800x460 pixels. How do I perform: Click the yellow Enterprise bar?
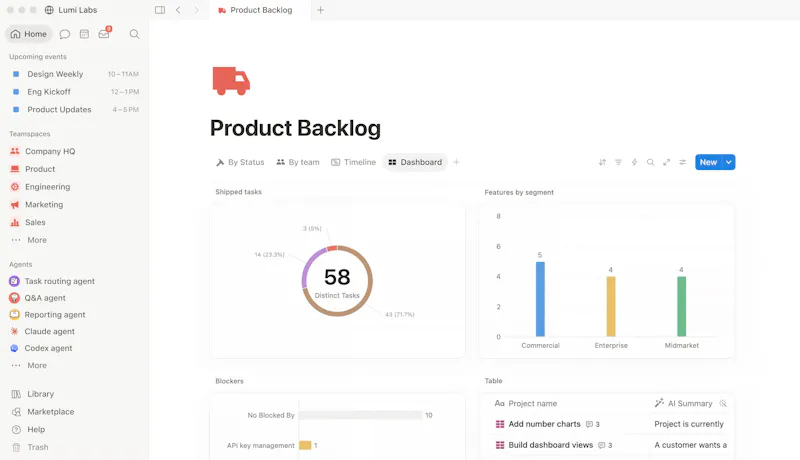click(611, 306)
